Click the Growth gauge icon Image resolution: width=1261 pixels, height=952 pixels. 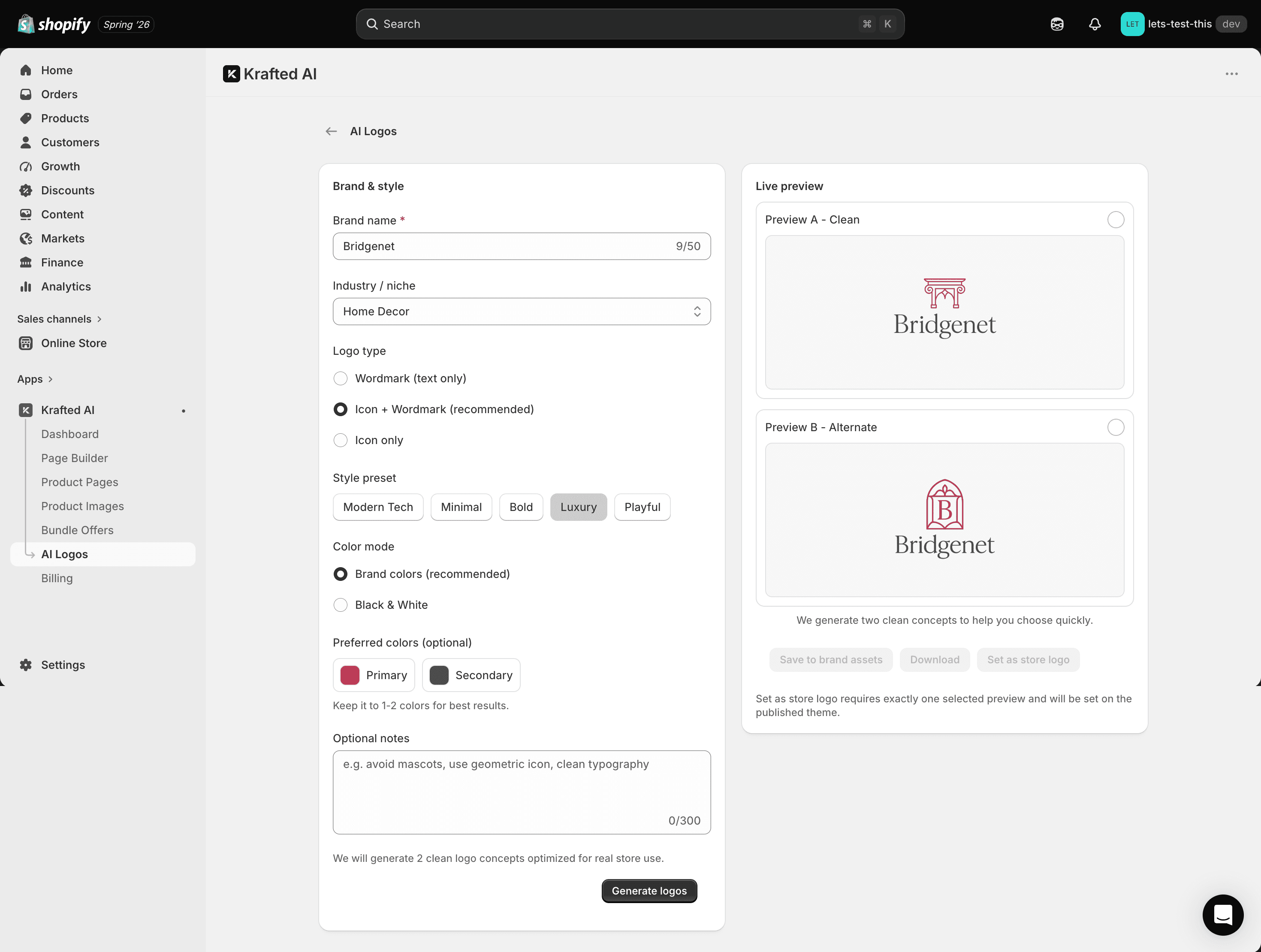(x=26, y=166)
